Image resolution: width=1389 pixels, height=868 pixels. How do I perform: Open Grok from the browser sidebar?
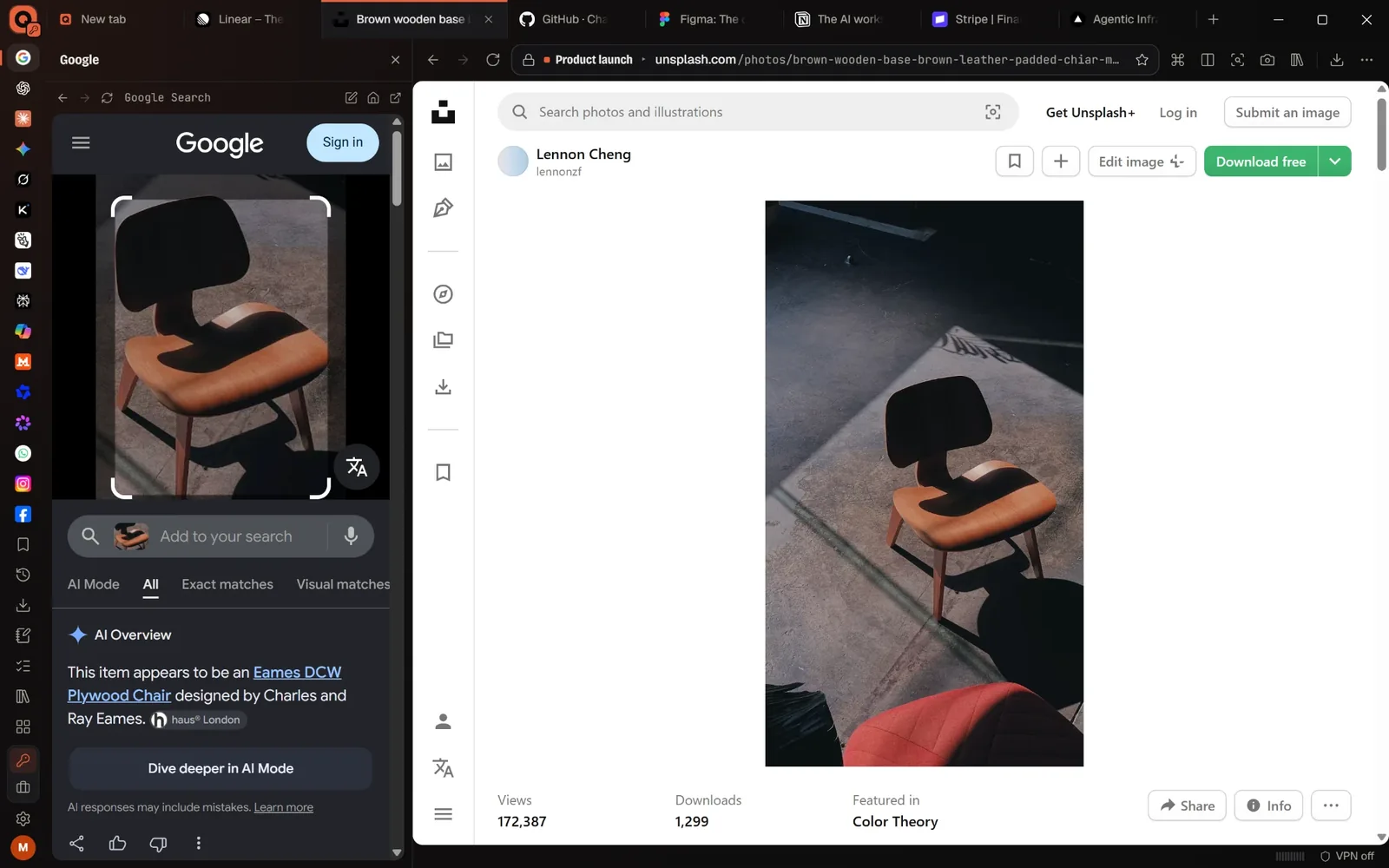coord(23,179)
